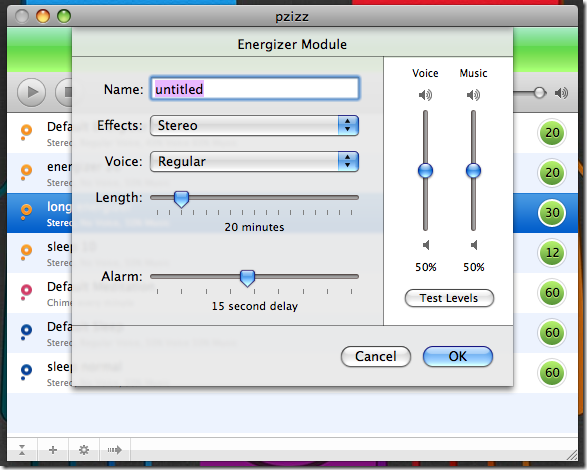Click the orange minimize window button
Viewport: 587px width, 470px height.
[x=43, y=16]
